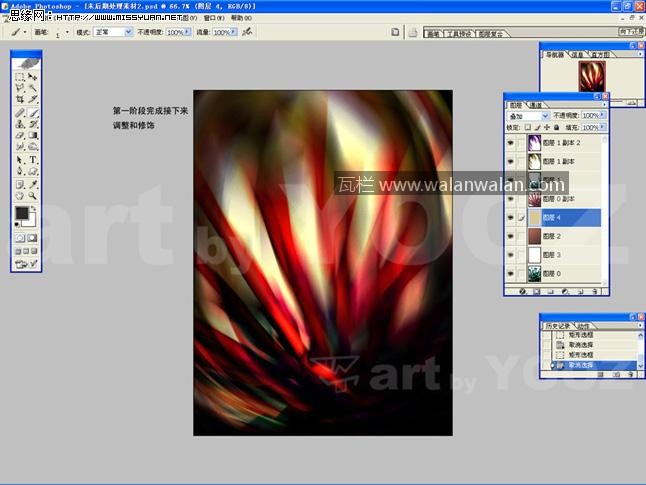
Task: Click the 画笔 brushes palette tab
Action: [x=433, y=33]
